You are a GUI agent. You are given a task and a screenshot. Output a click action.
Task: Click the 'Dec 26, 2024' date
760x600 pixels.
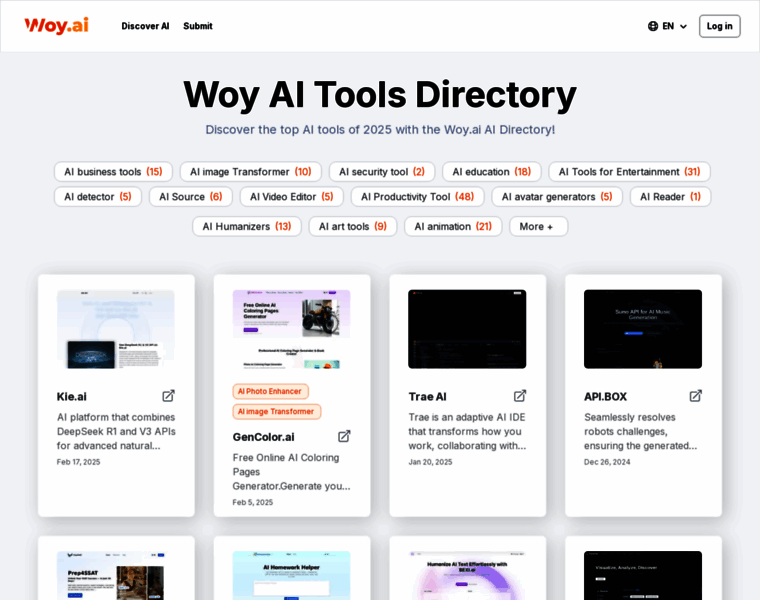607,462
